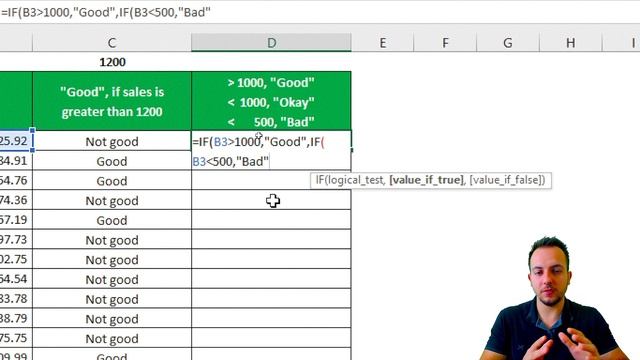Click the sales value cell ending 75.75

click(16, 338)
